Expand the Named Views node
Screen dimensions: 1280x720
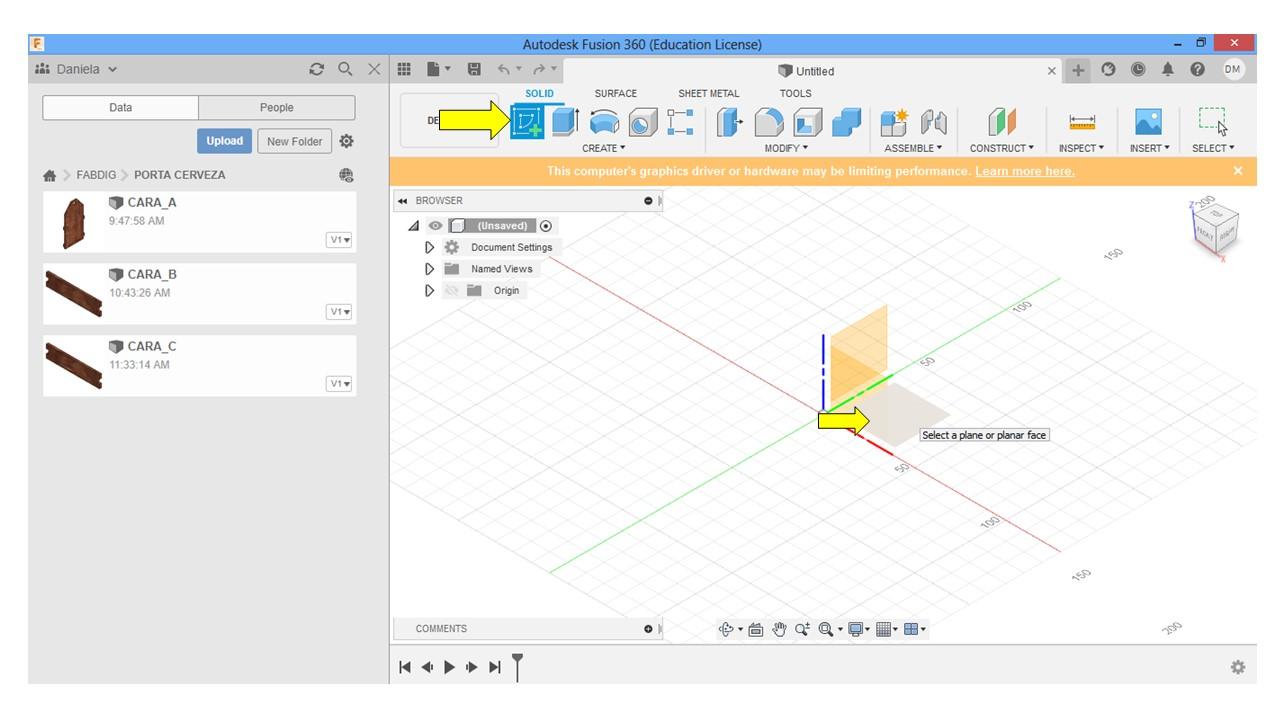pos(430,269)
